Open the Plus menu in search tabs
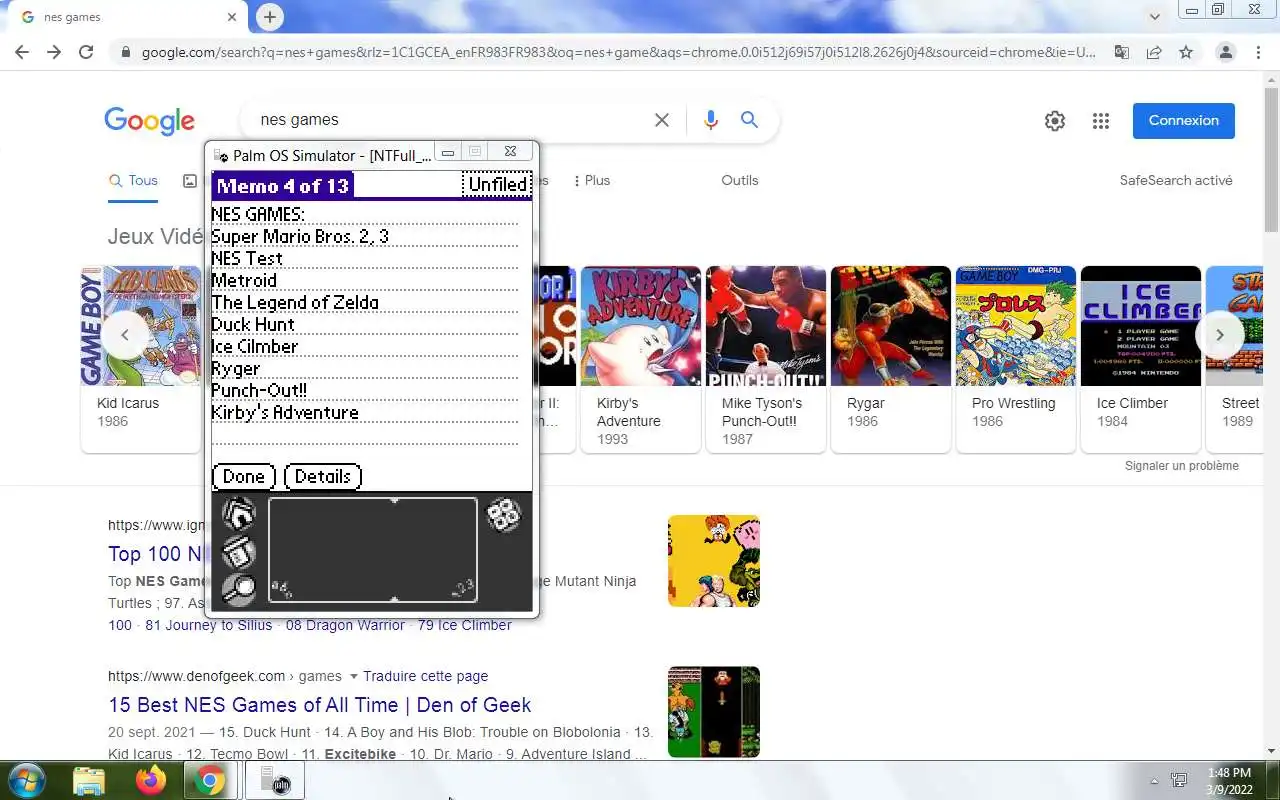 tap(591, 181)
